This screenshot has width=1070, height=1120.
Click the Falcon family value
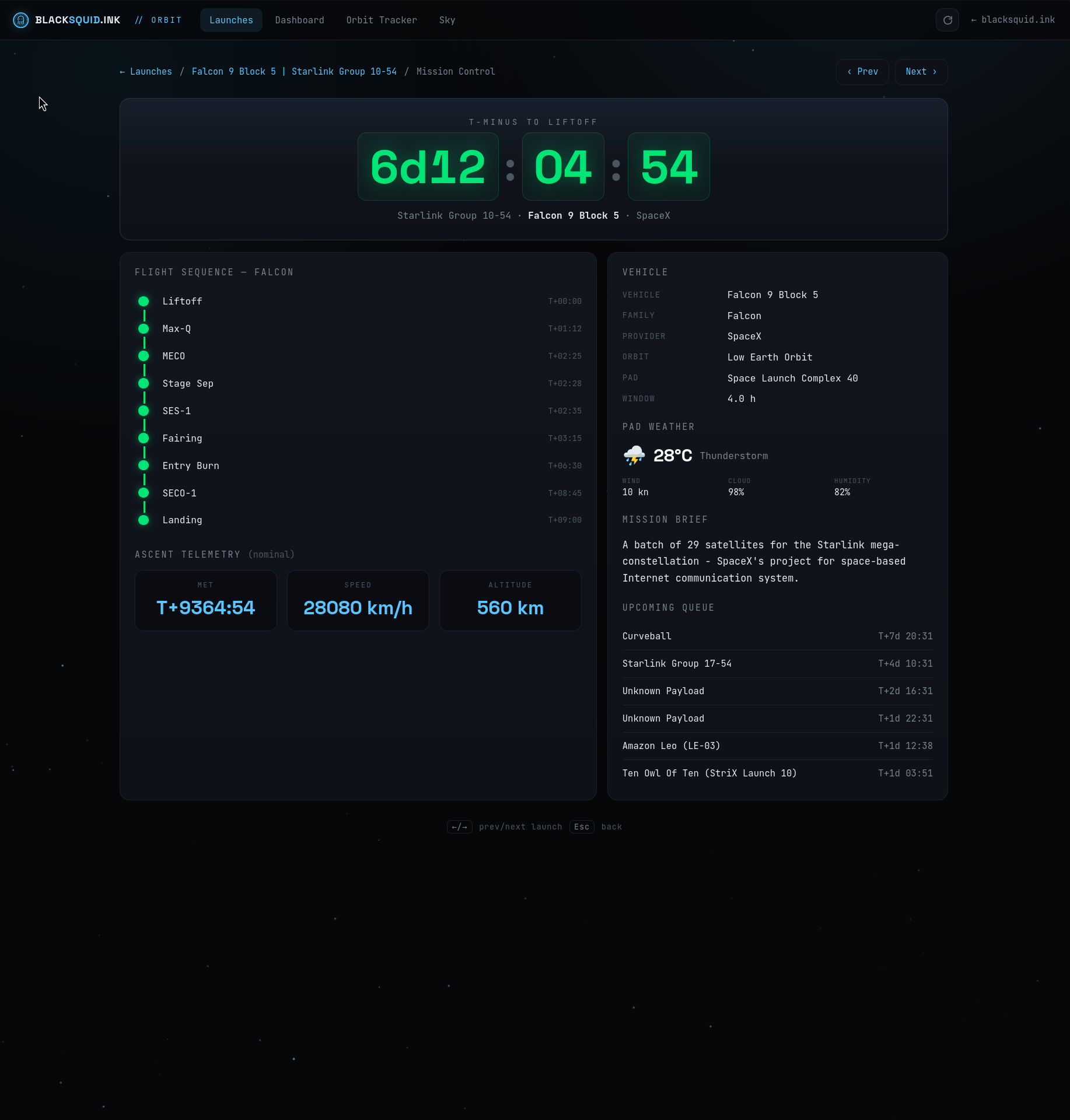coord(744,316)
